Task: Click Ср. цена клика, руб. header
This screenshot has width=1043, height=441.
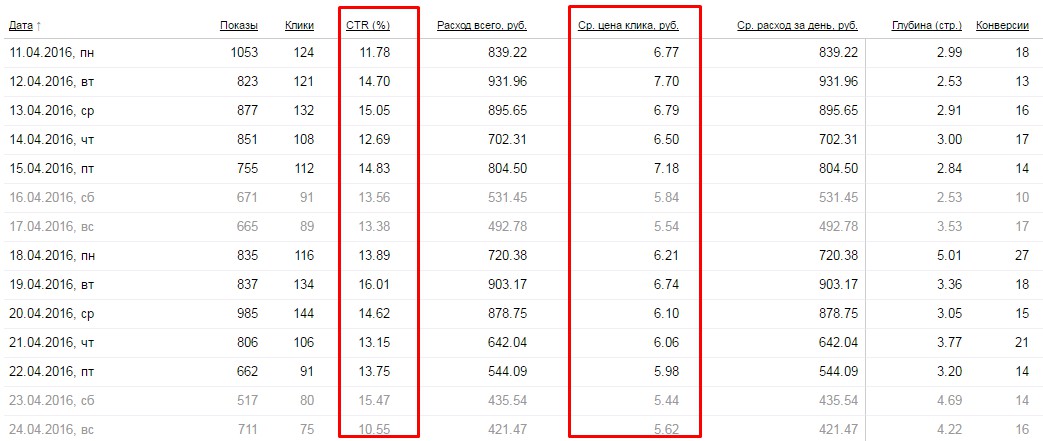Action: pyautogui.click(x=629, y=26)
